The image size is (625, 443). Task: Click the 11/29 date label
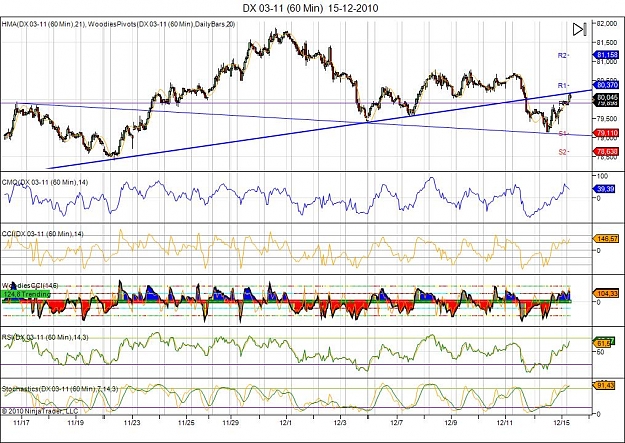230,422
